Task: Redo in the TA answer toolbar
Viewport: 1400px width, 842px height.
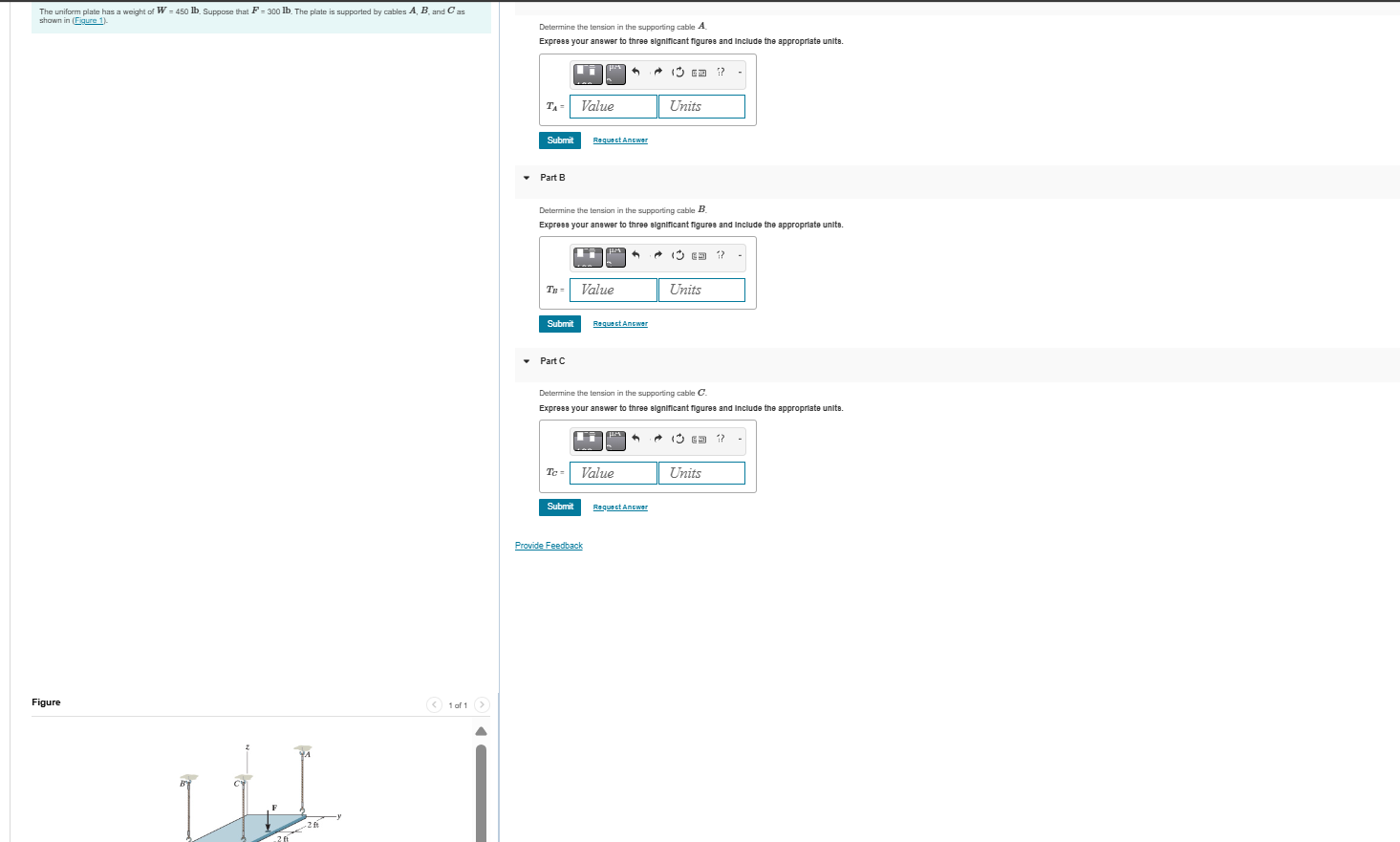Action: [657, 72]
